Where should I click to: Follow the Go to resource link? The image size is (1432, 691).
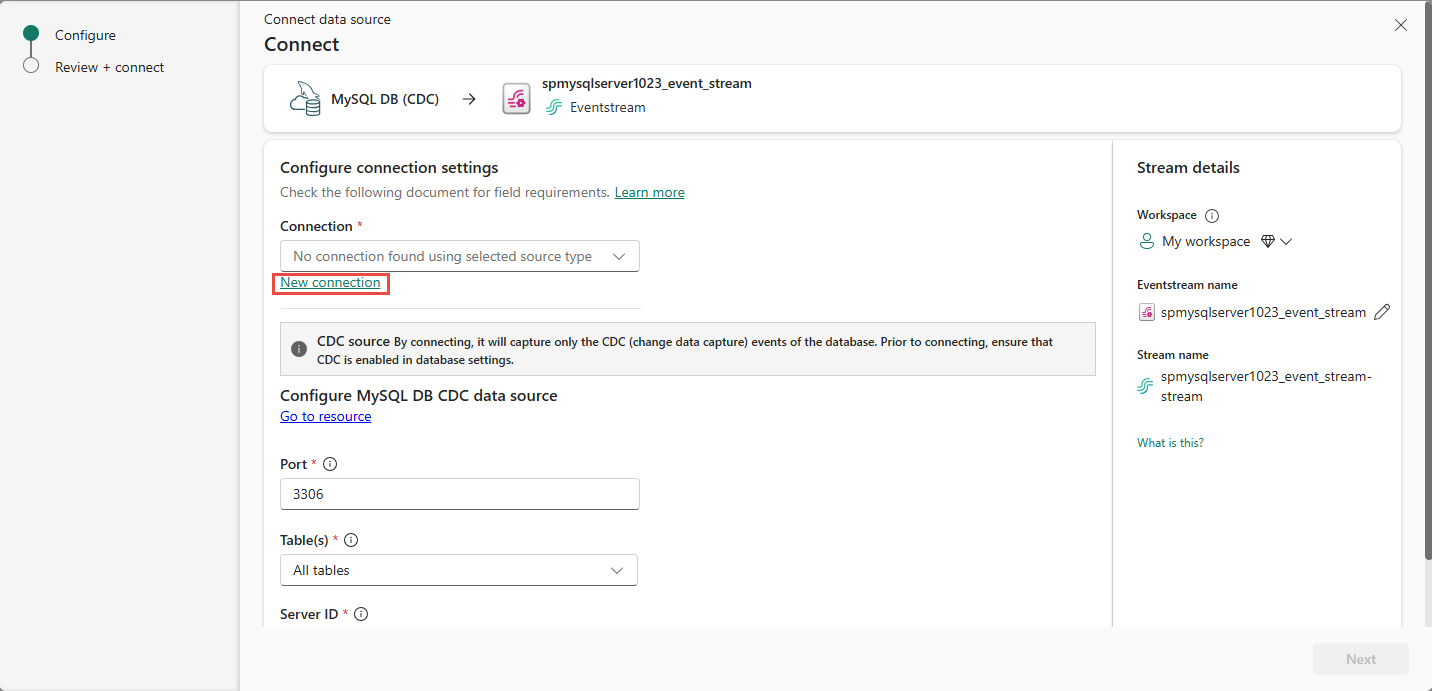(x=325, y=416)
